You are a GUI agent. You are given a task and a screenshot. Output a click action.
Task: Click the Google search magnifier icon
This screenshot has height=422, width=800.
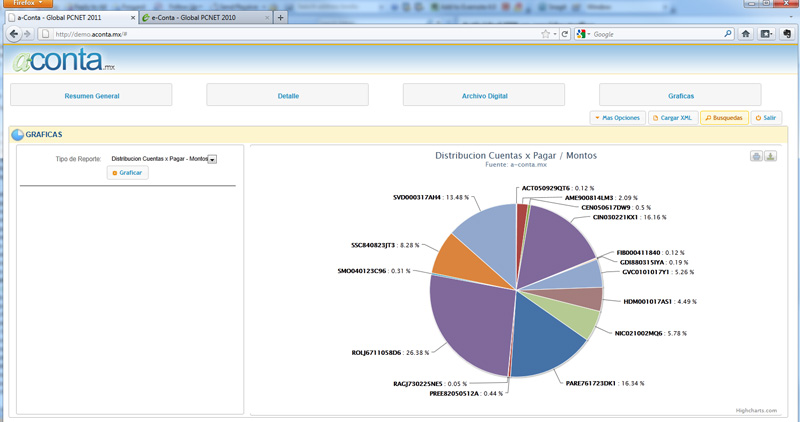(x=728, y=34)
